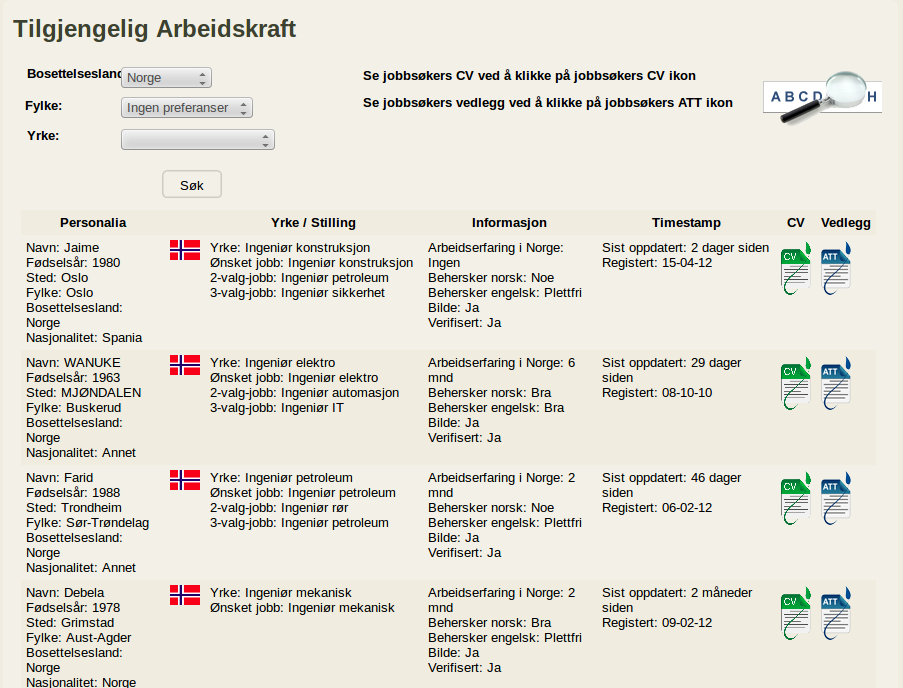Open the empty Yrke dropdown
Viewport: 903px width, 688px height.
coord(198,139)
